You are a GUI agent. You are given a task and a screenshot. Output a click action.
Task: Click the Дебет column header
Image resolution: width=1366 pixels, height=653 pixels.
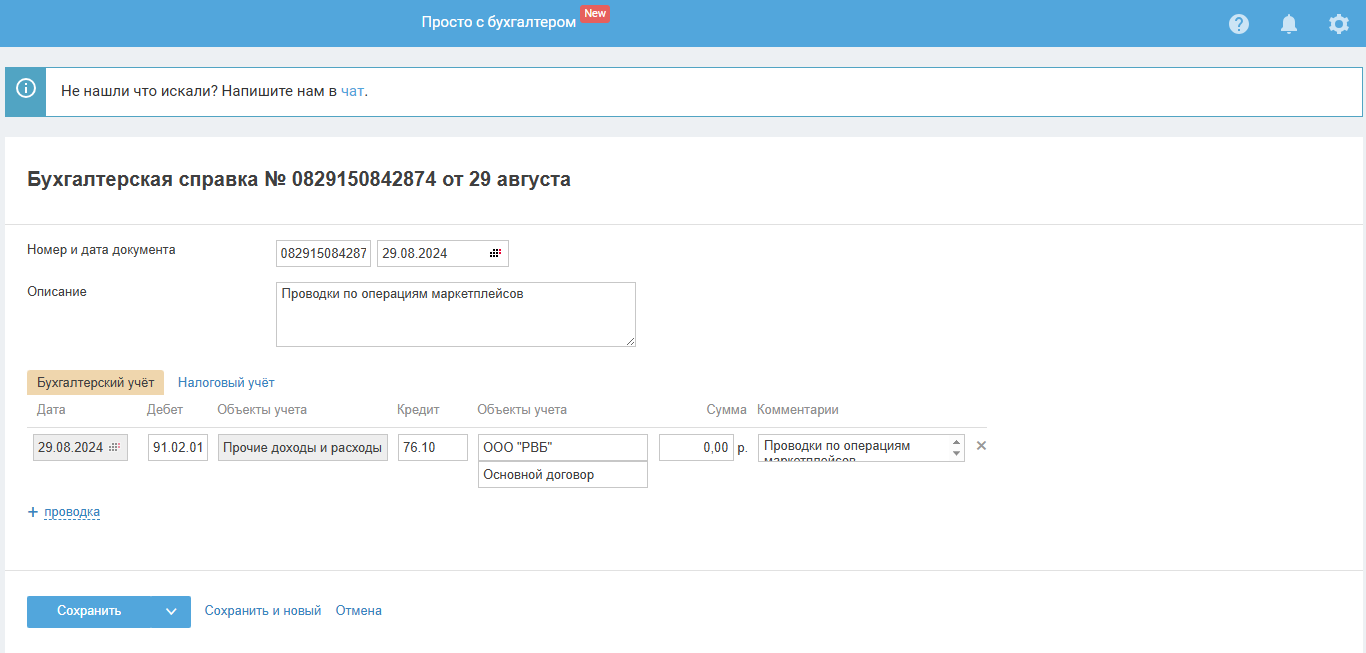[x=165, y=410]
